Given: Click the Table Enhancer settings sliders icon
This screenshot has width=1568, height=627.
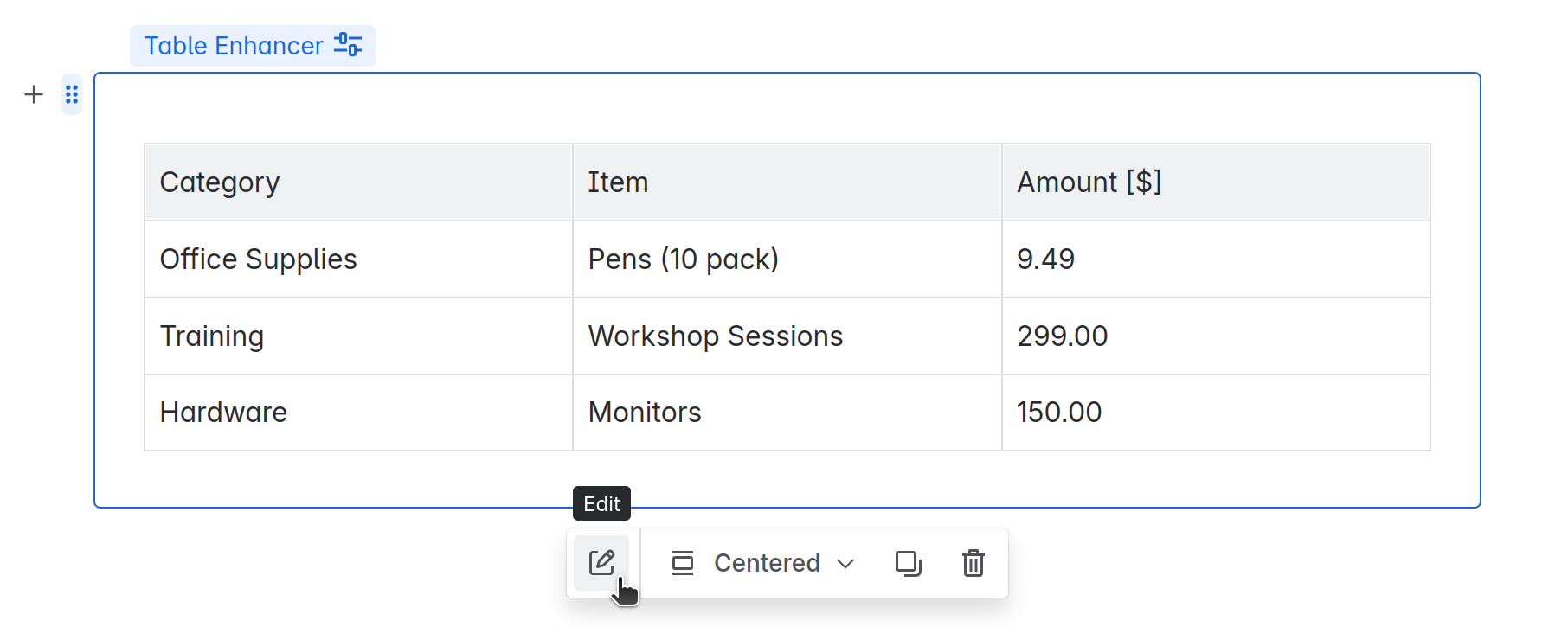Looking at the screenshot, I should point(348,45).
